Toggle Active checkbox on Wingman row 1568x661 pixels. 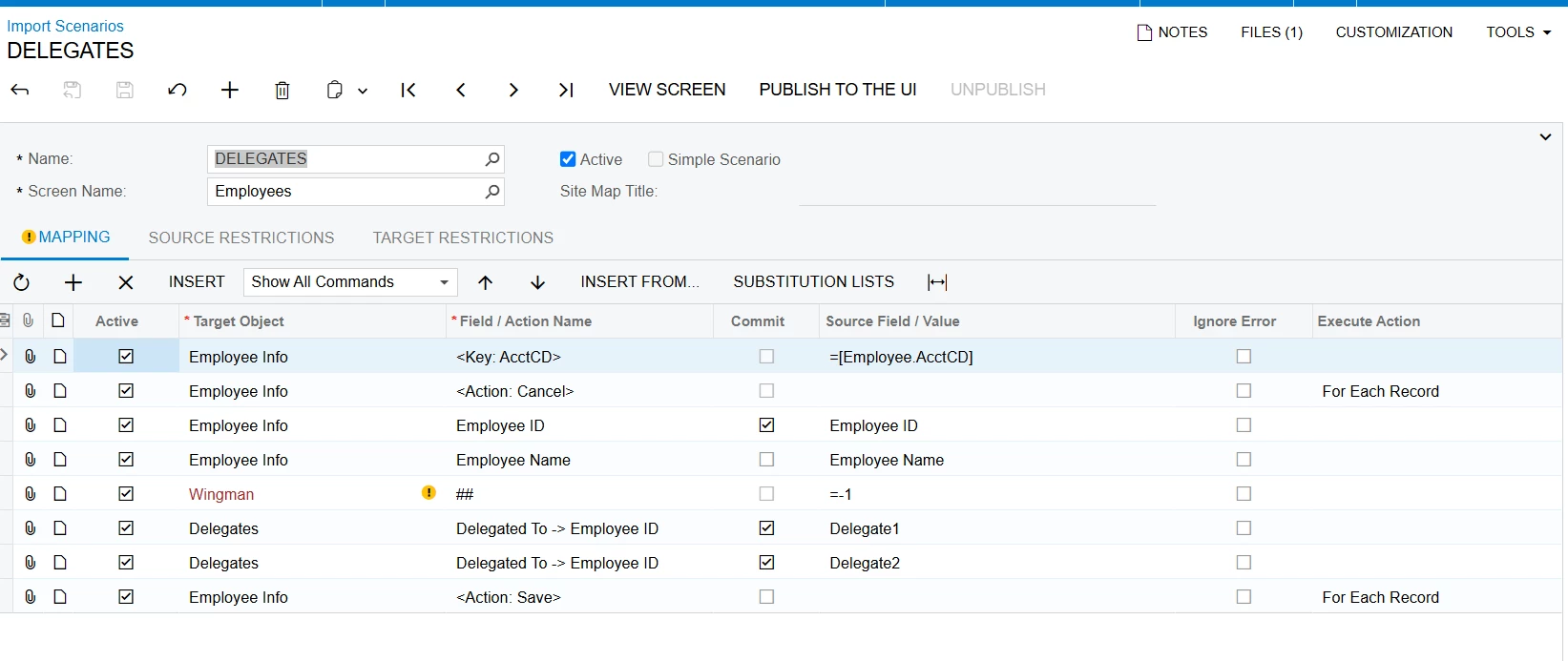point(126,494)
